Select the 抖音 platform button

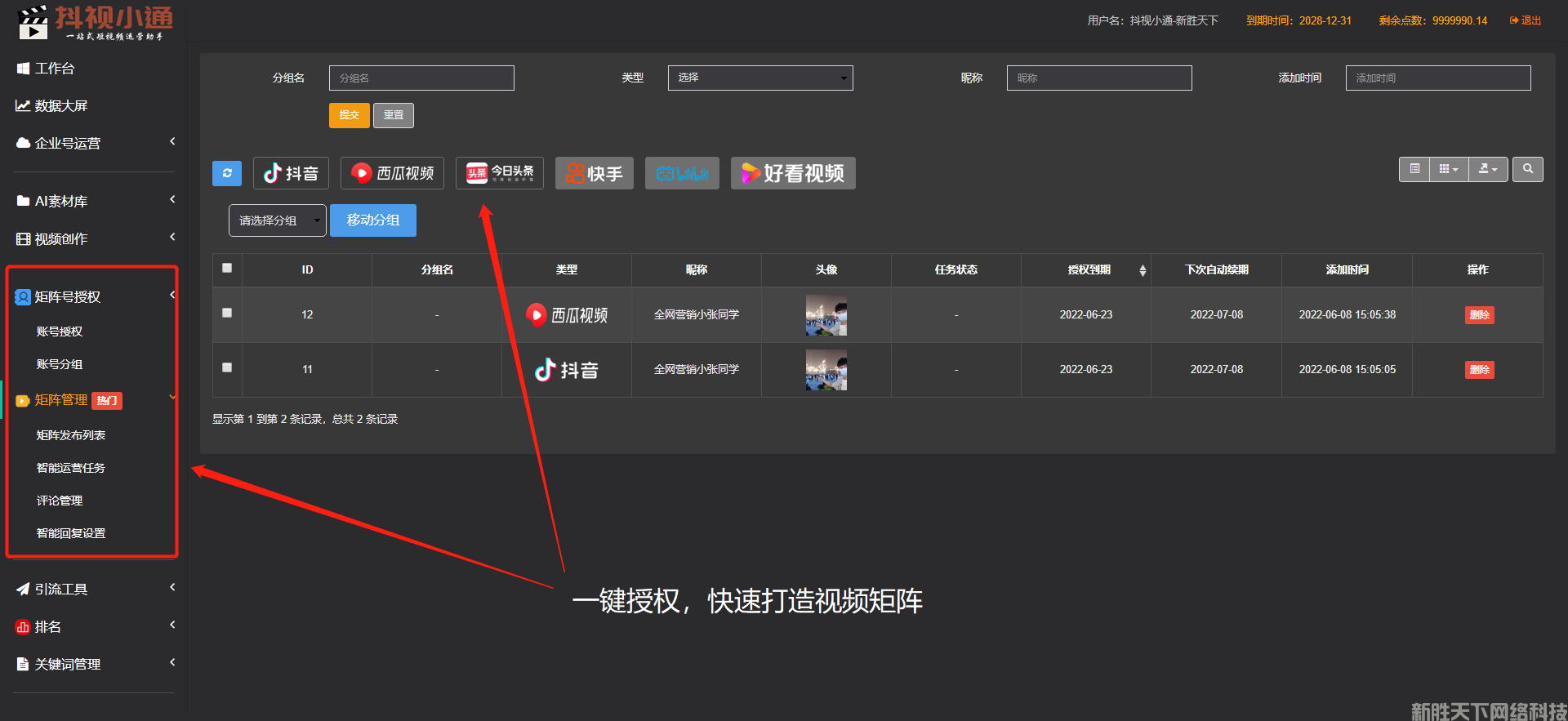291,173
